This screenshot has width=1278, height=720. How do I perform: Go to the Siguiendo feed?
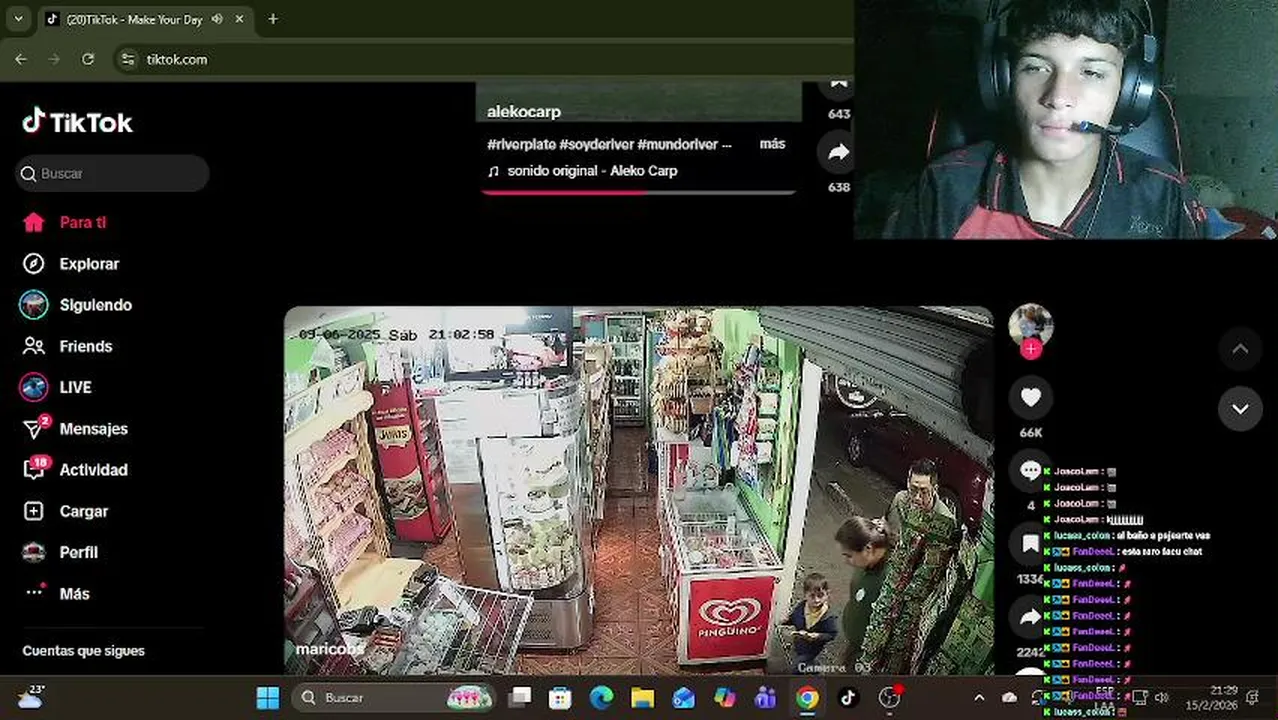[x=77, y=305]
